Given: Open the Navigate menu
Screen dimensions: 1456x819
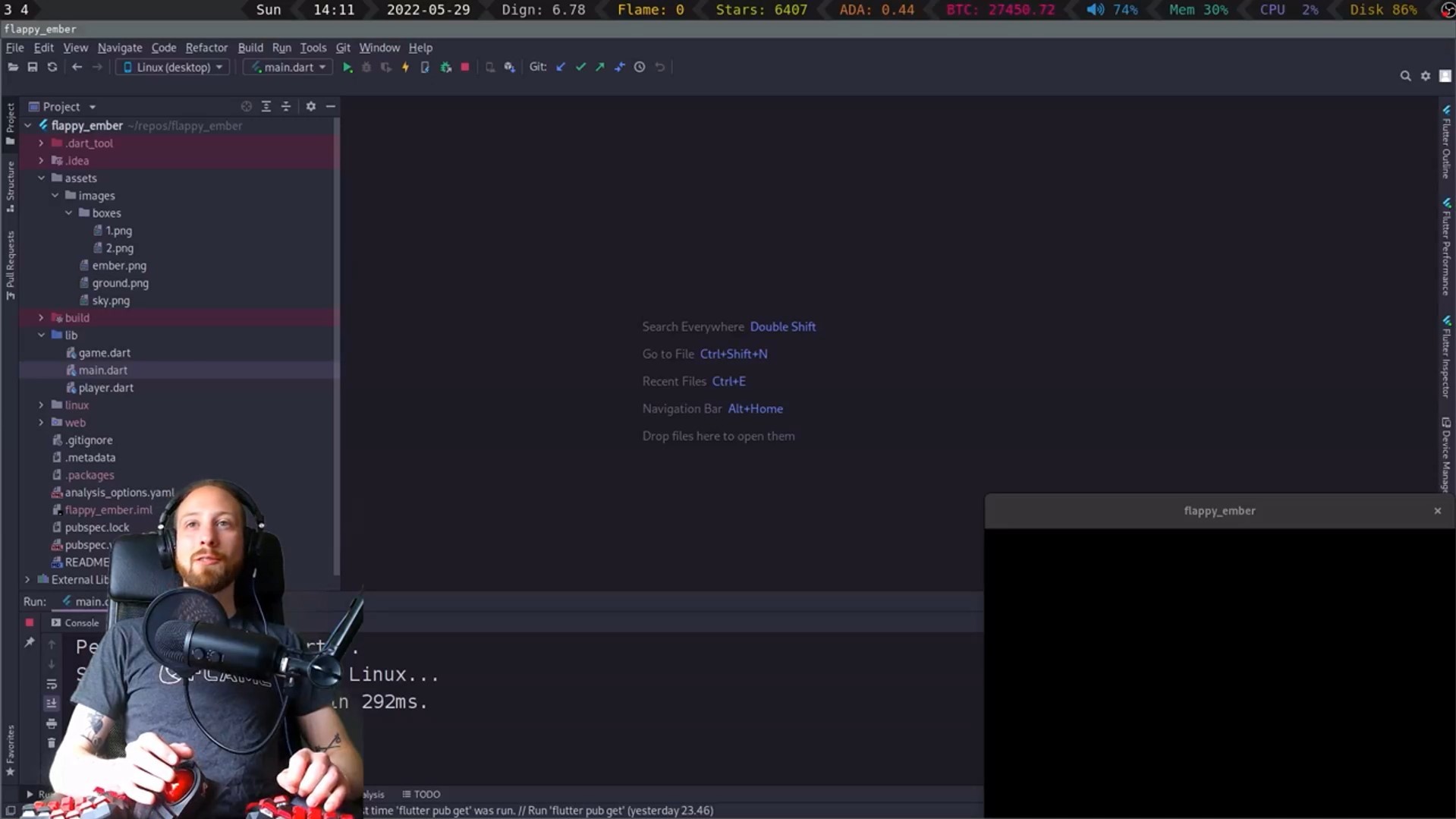Looking at the screenshot, I should (120, 48).
